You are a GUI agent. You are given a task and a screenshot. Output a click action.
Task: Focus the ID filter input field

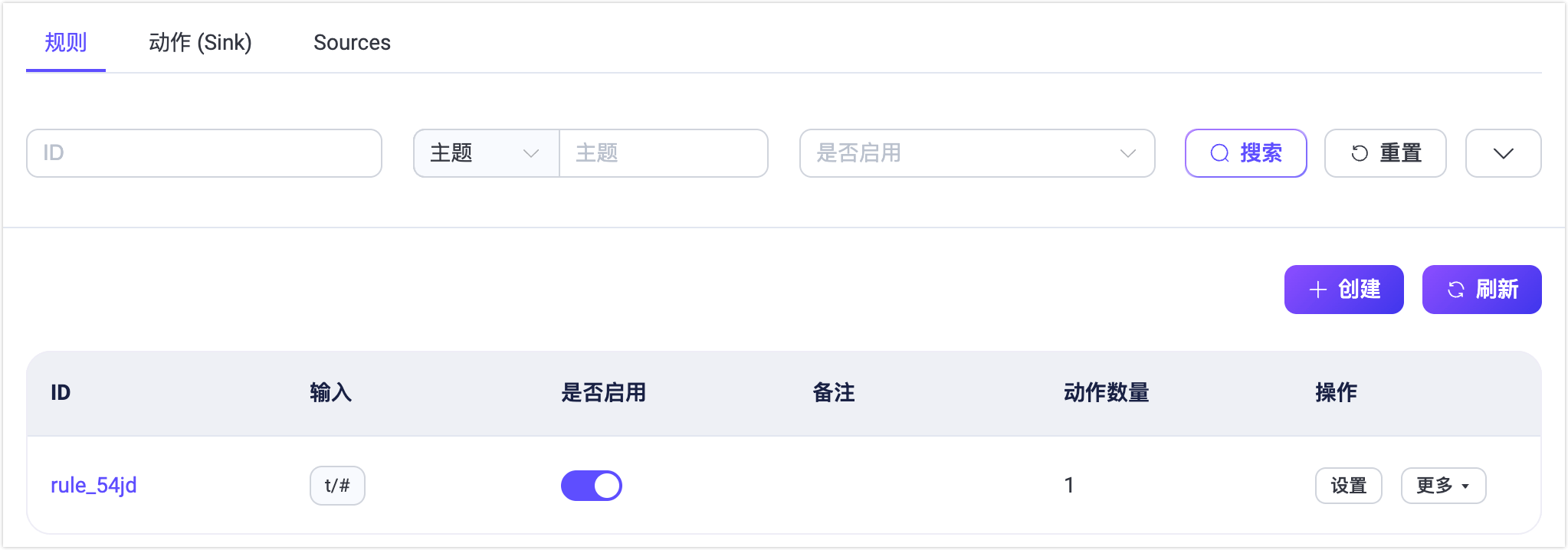204,153
